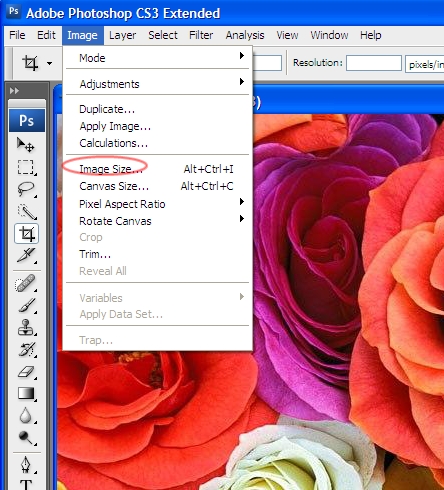Open the Select menu

pyautogui.click(x=163, y=35)
